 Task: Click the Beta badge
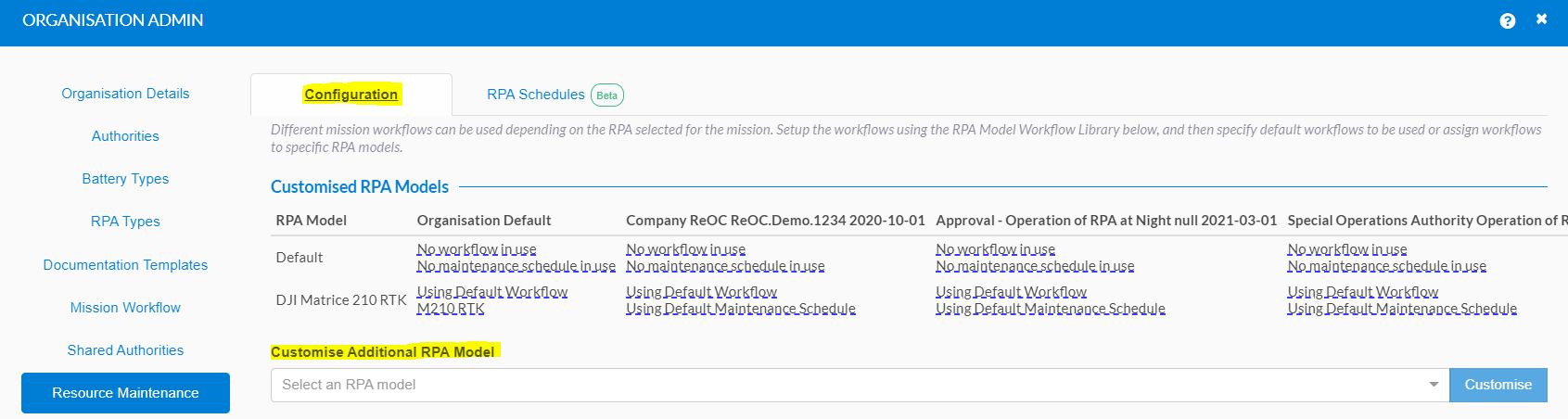pos(607,95)
